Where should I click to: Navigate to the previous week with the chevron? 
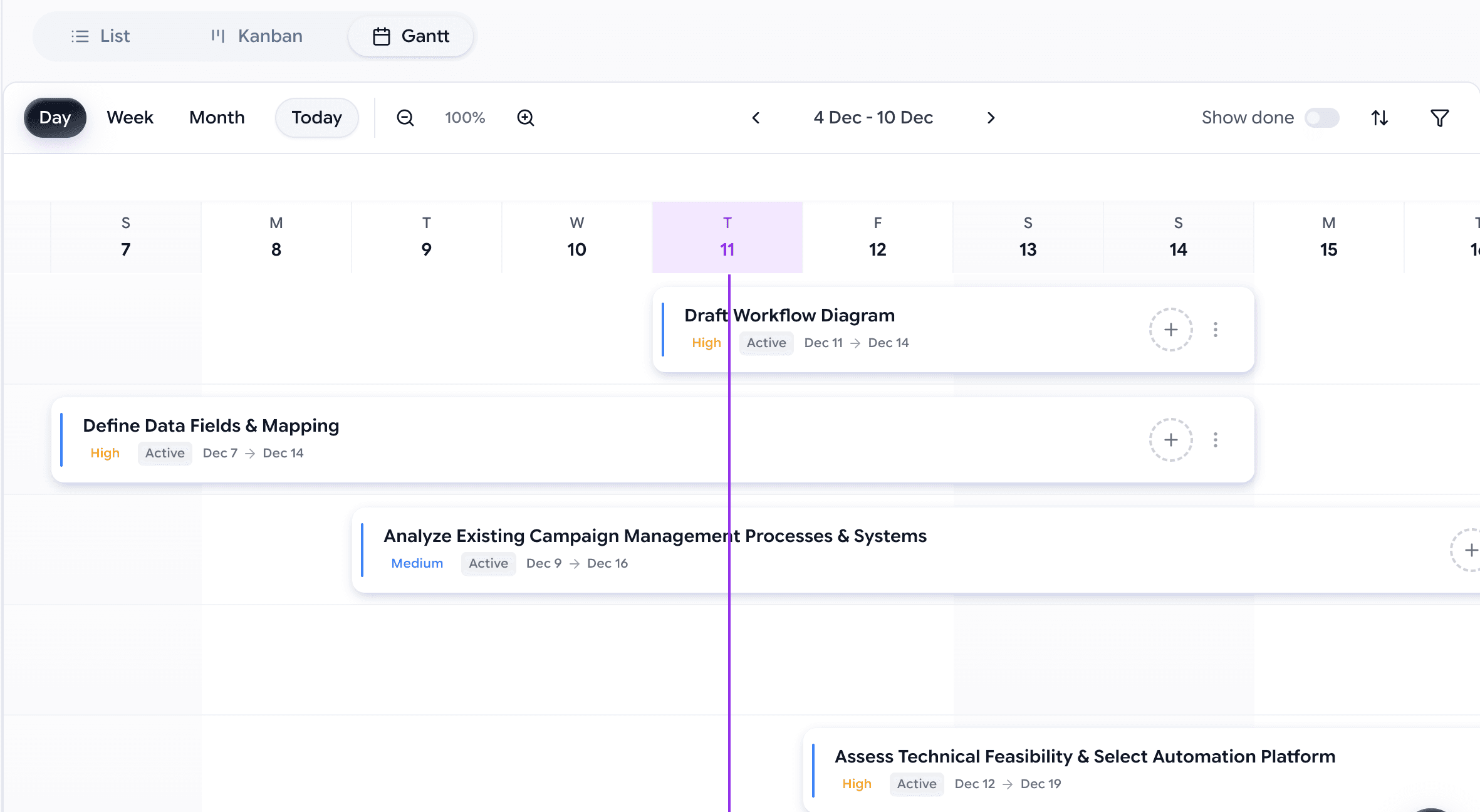[756, 117]
